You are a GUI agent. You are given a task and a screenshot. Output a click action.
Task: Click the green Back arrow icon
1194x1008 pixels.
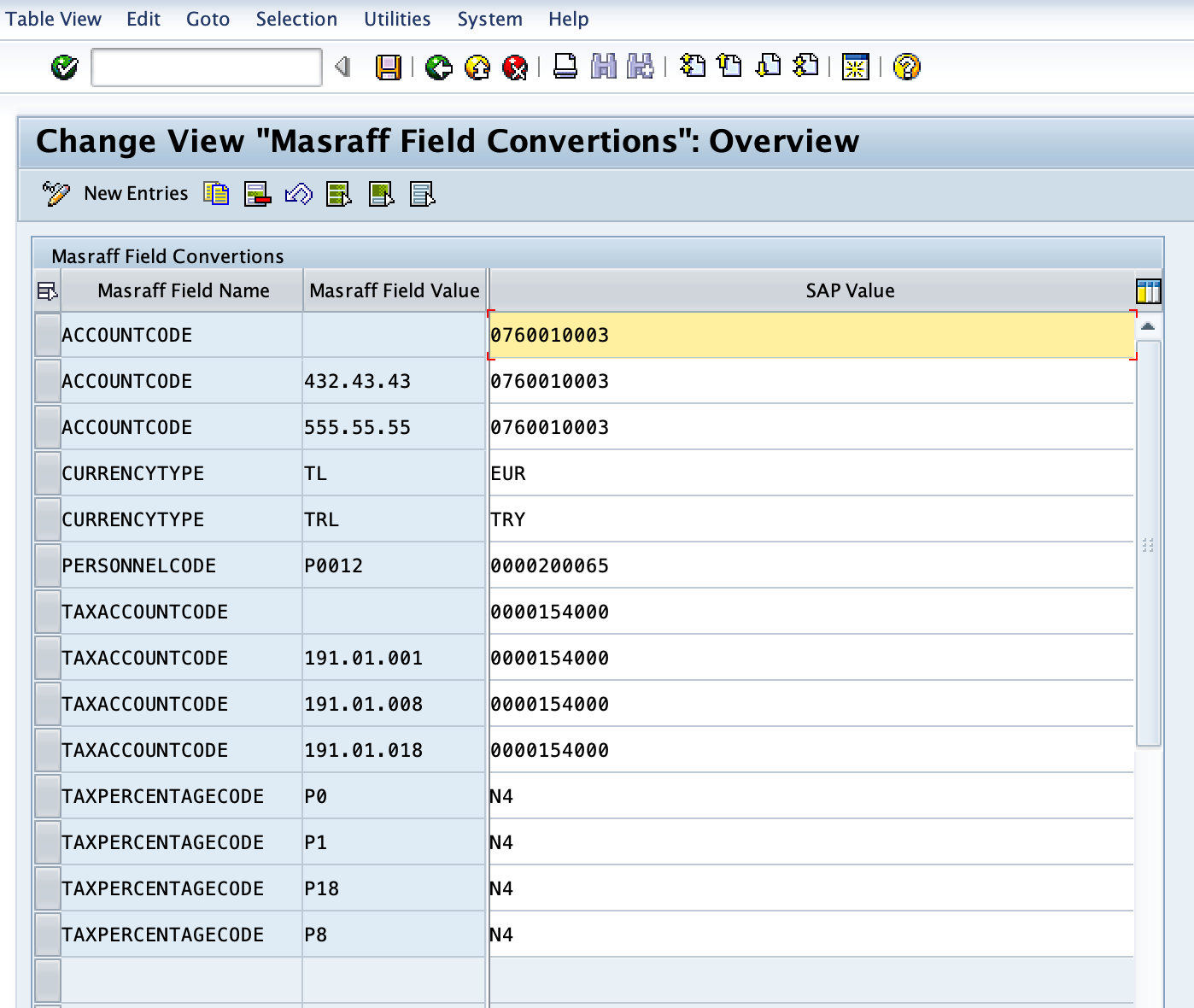(x=439, y=67)
